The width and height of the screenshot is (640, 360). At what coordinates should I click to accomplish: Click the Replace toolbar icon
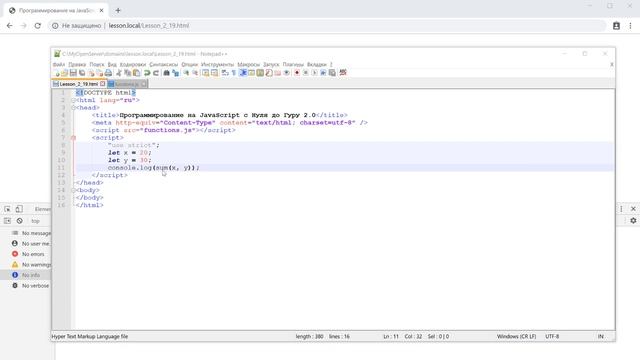click(176, 73)
